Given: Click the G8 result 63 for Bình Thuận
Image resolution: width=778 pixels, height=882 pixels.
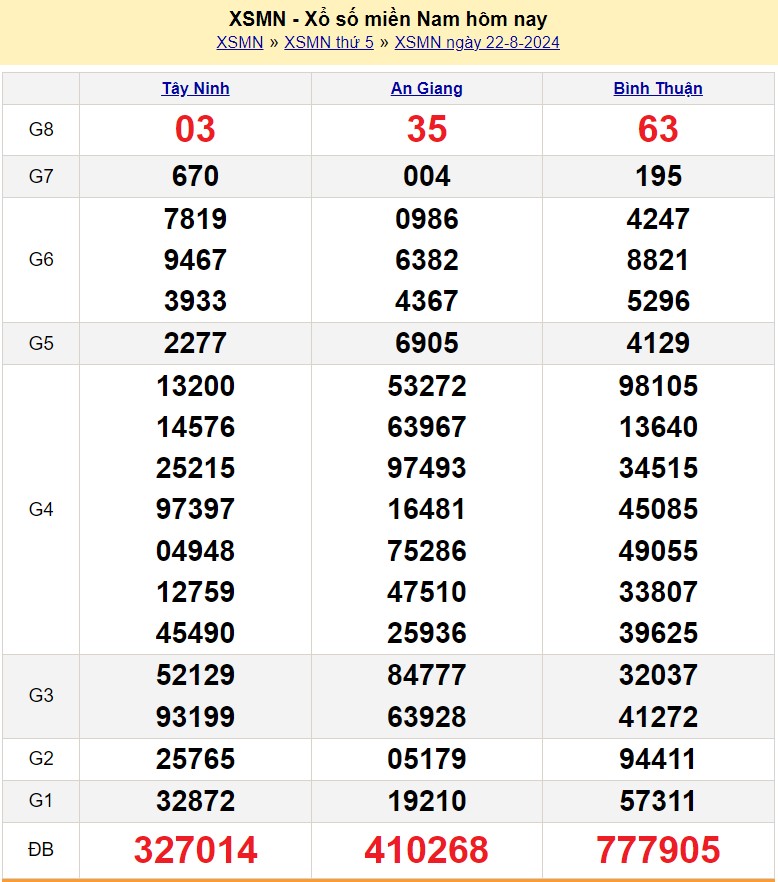Looking at the screenshot, I should (x=658, y=129).
